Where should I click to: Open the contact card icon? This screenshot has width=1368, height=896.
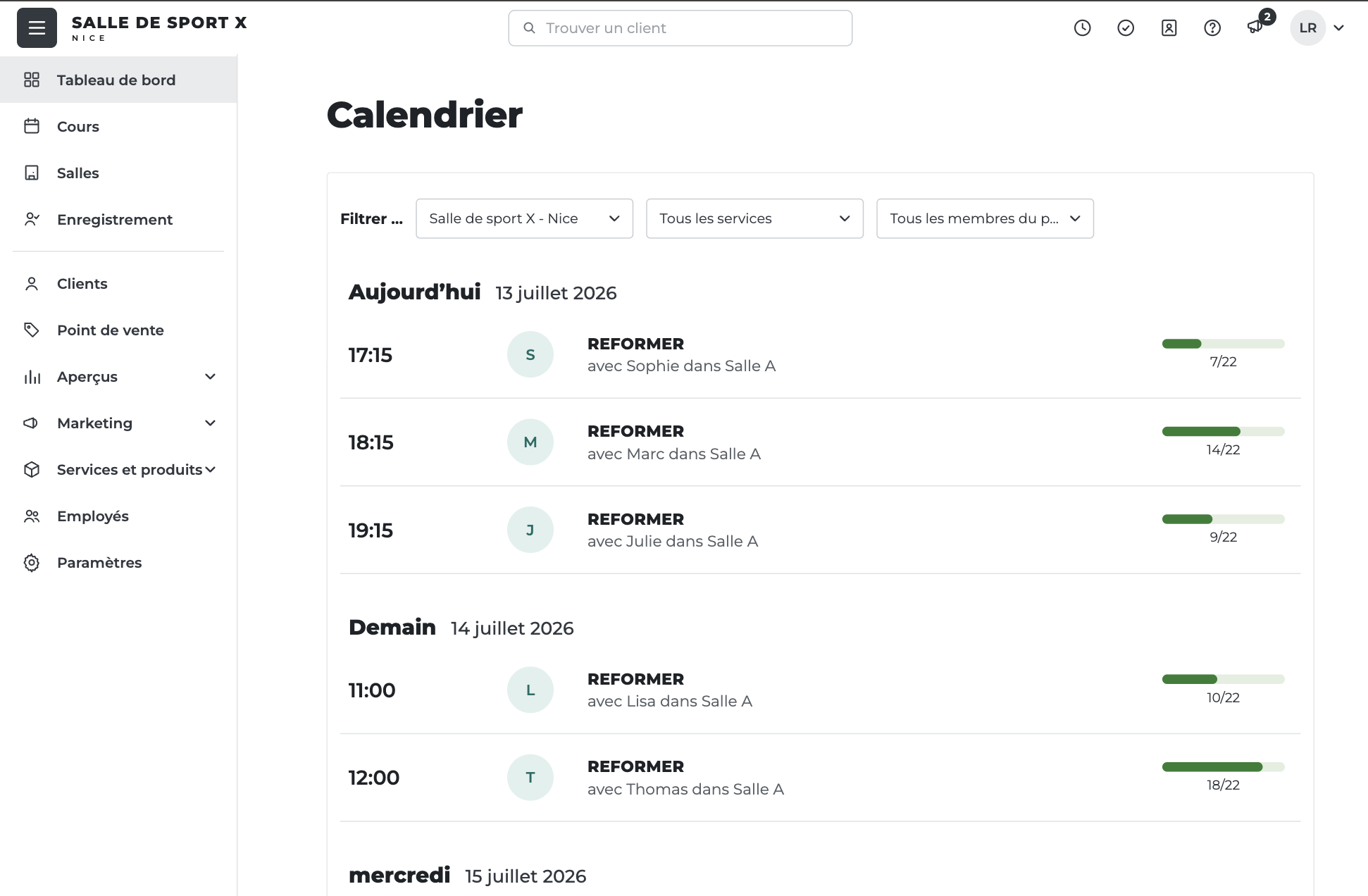(1169, 28)
